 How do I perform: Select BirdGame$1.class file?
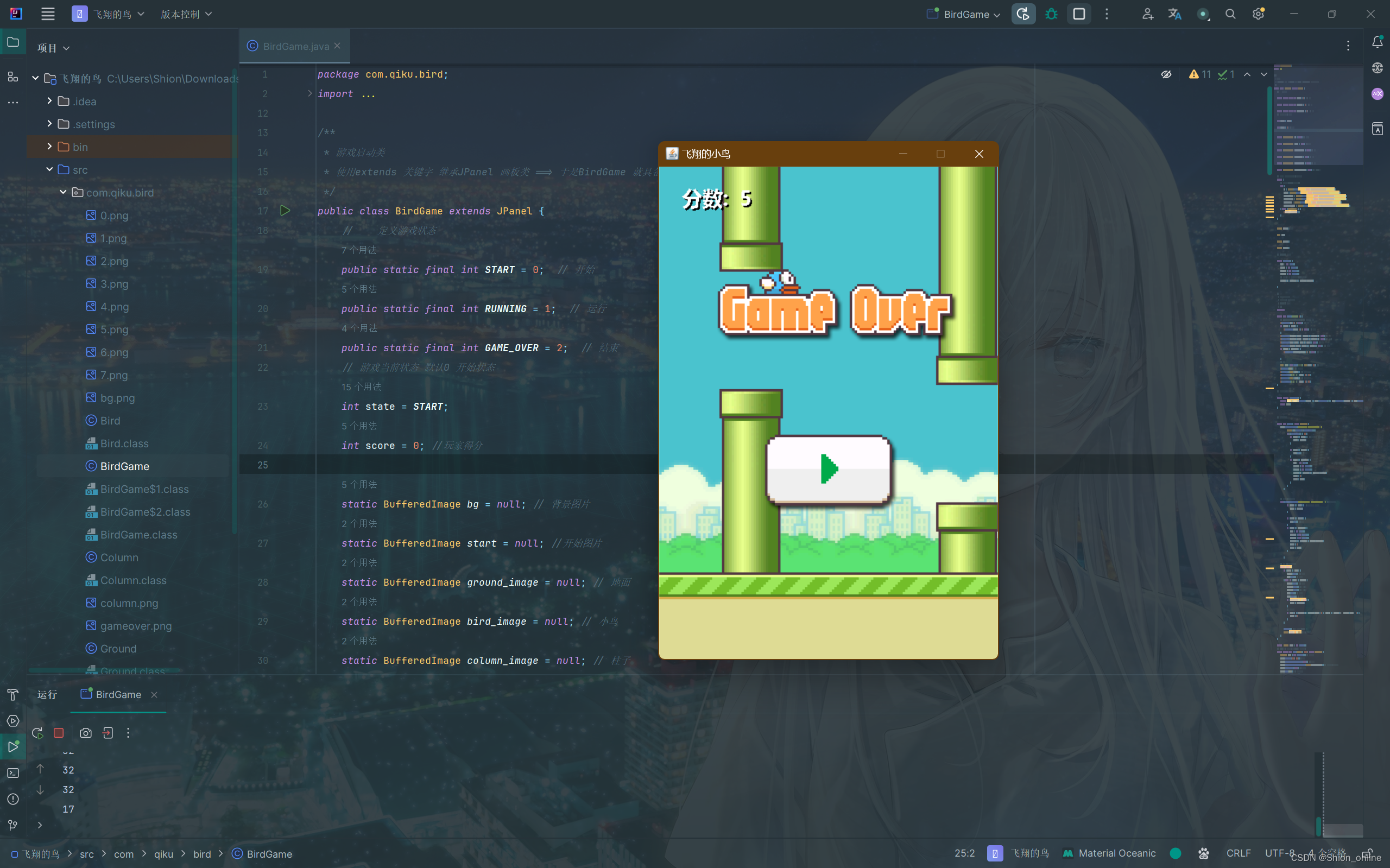pos(144,489)
